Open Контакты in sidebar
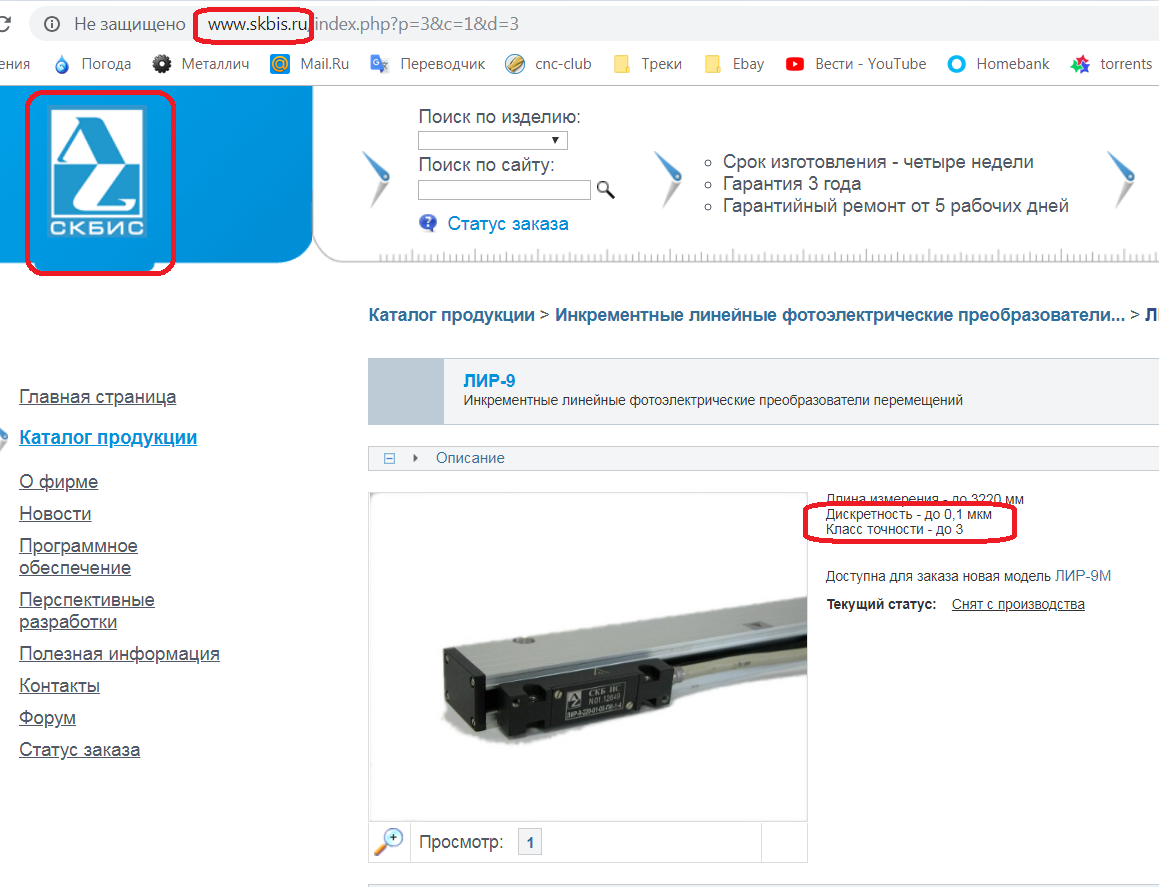 (x=59, y=686)
